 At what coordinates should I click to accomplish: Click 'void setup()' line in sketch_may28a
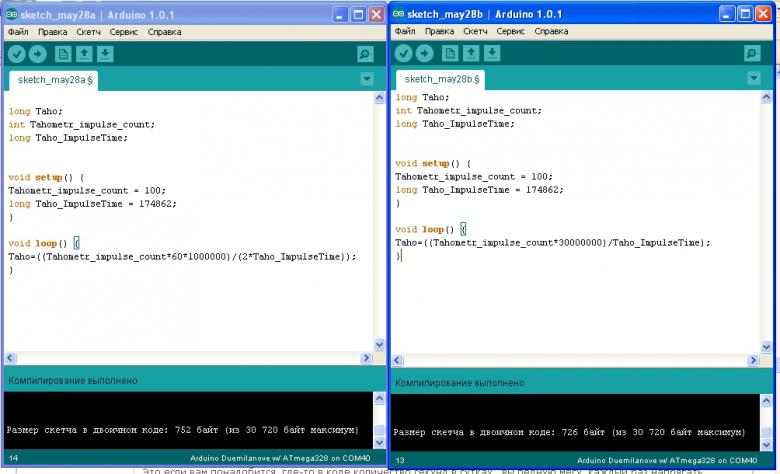pos(46,177)
